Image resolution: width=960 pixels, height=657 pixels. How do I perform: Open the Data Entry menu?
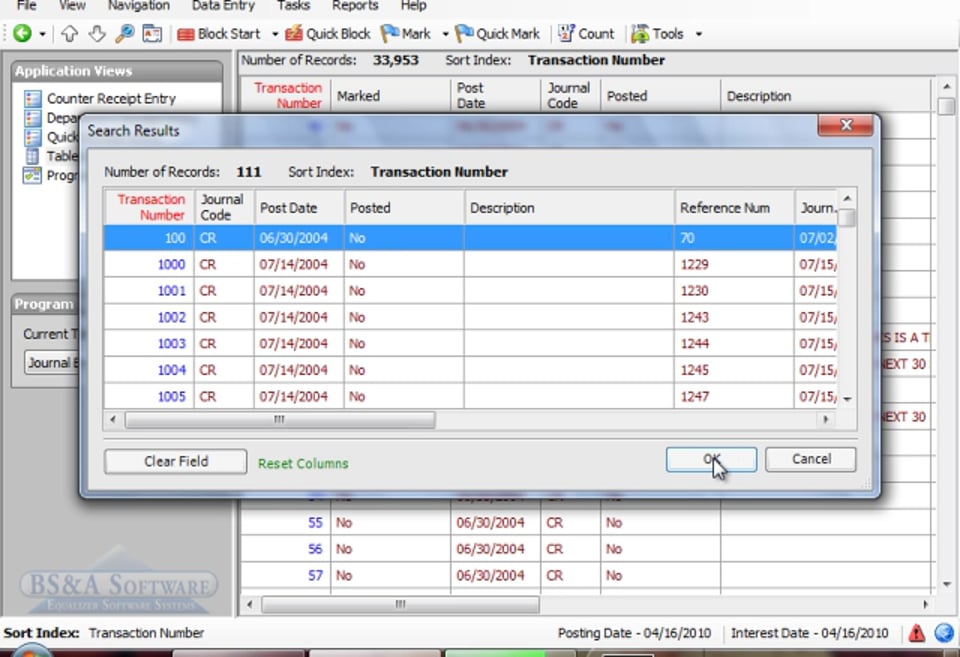tap(223, 6)
